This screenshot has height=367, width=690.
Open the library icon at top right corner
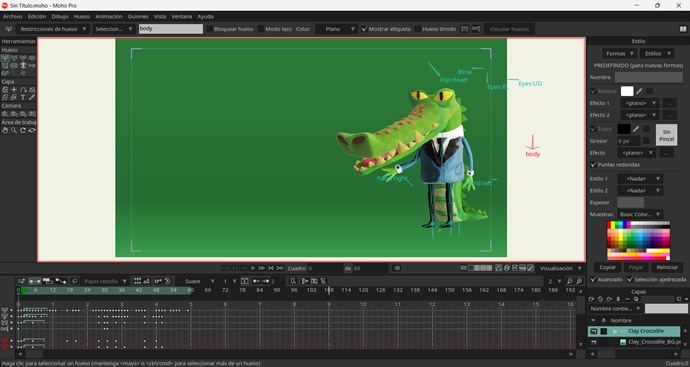click(683, 29)
